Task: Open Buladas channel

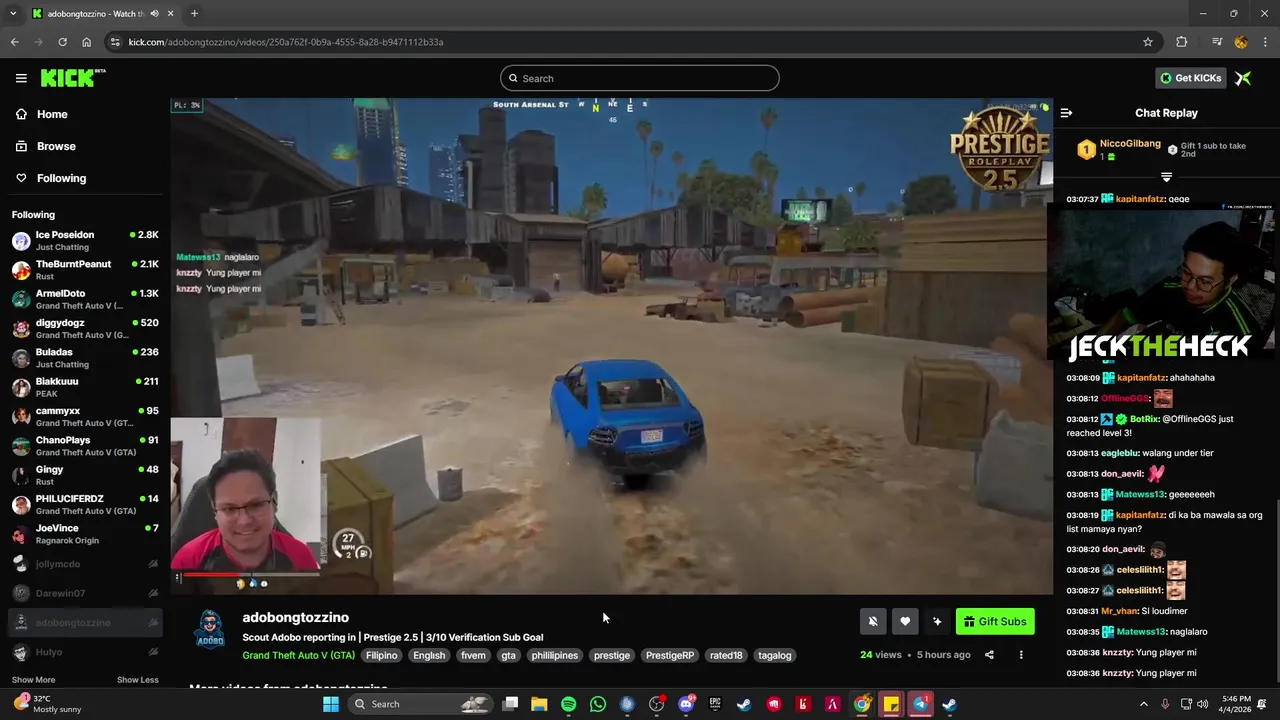Action: (85, 358)
